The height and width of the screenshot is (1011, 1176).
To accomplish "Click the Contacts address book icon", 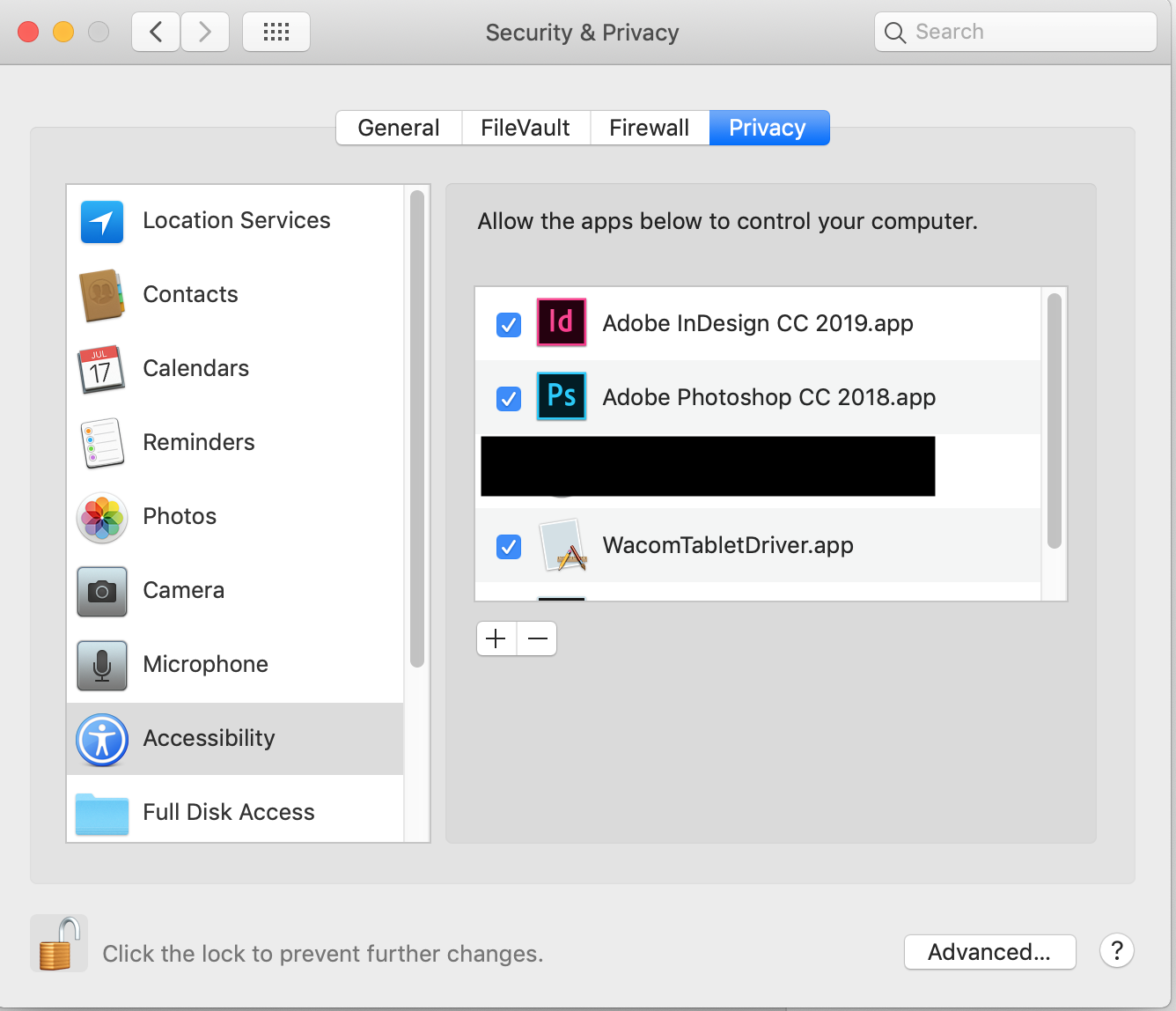I will [x=102, y=295].
